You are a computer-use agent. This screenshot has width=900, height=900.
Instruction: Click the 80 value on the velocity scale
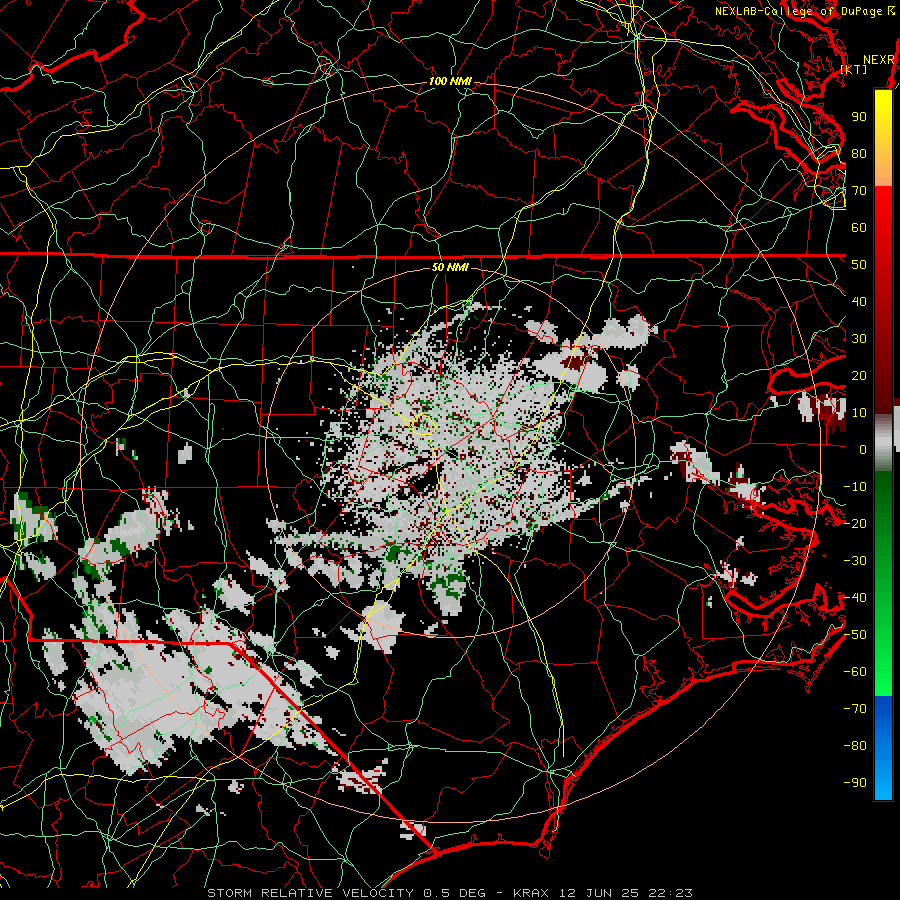[859, 154]
